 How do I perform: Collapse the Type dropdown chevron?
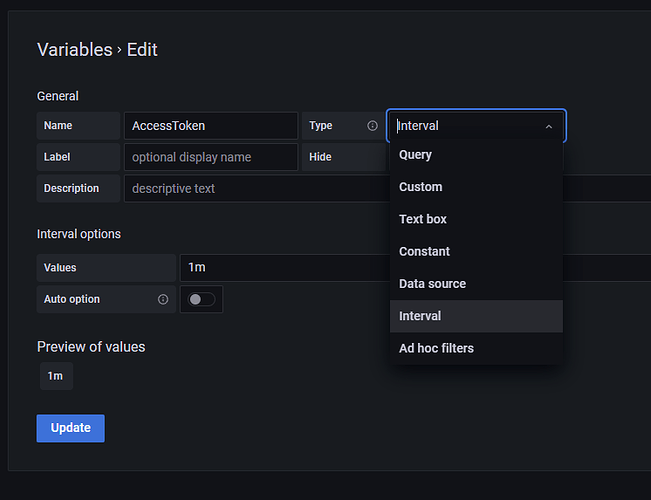coord(548,126)
